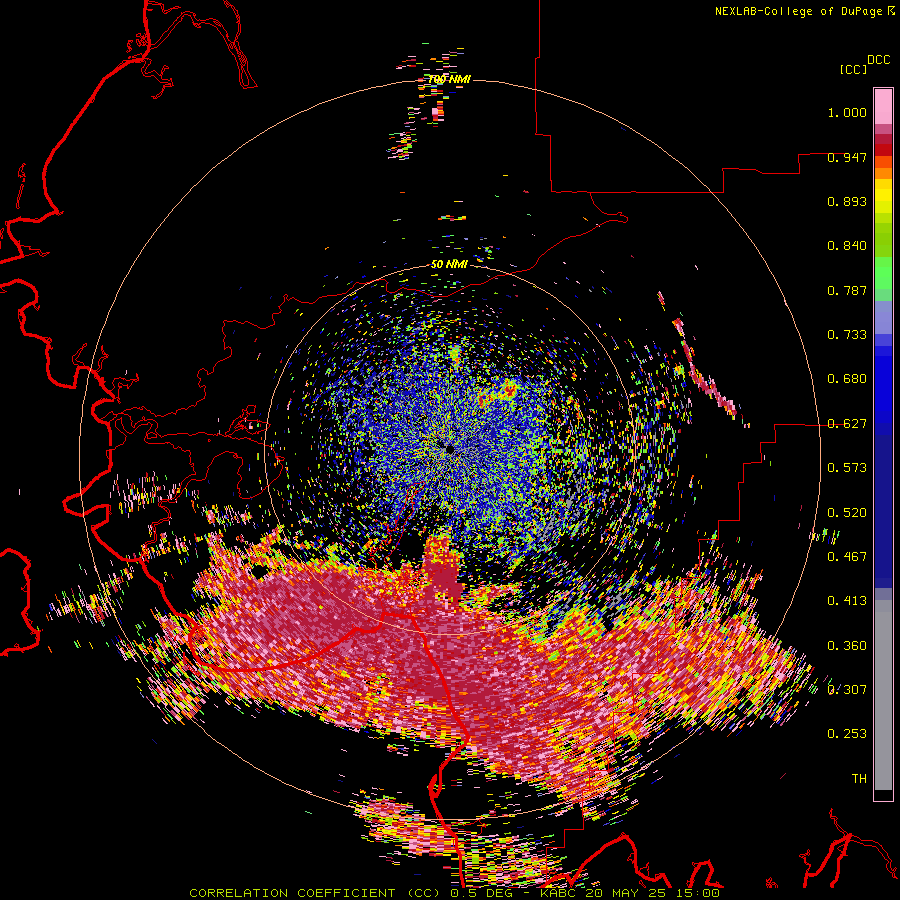
Task: Click the DCC product label above color bar
Action: pyautogui.click(x=878, y=60)
